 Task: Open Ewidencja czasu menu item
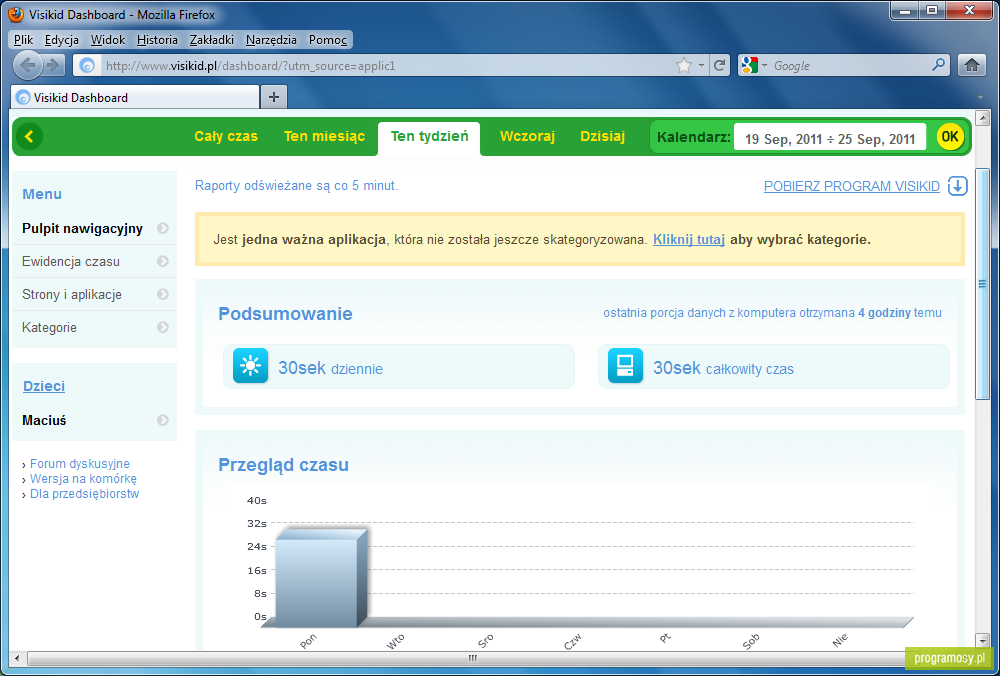(x=94, y=261)
